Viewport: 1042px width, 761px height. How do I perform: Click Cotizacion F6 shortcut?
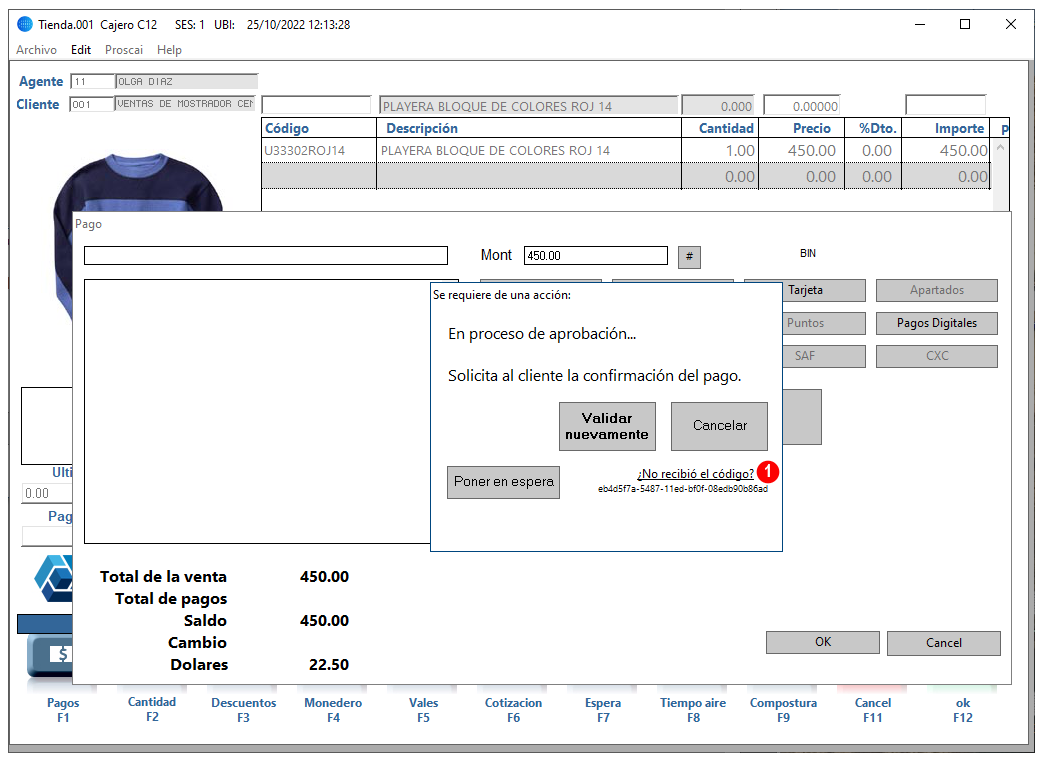(x=513, y=710)
